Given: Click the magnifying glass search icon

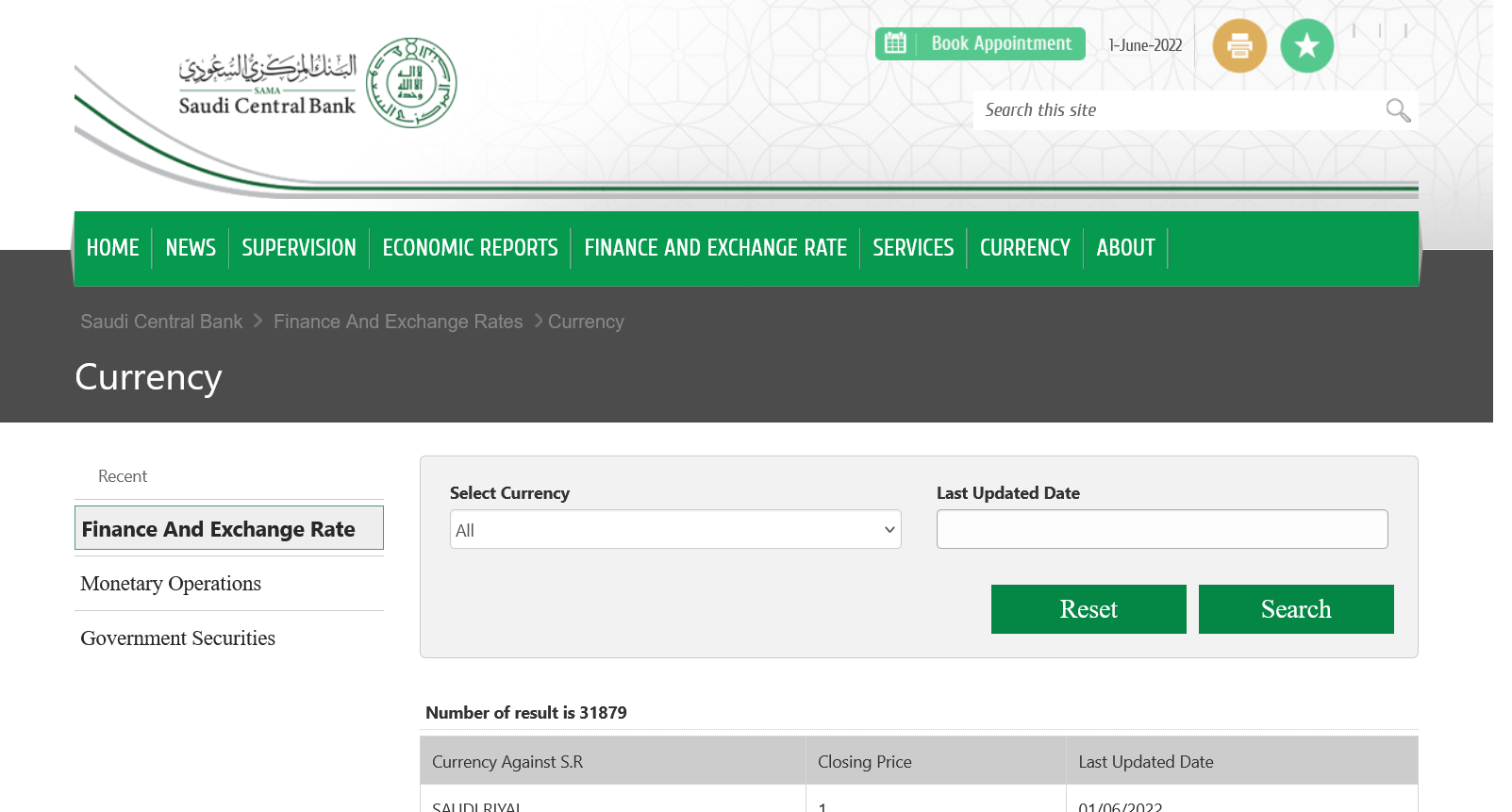Looking at the screenshot, I should (1398, 110).
